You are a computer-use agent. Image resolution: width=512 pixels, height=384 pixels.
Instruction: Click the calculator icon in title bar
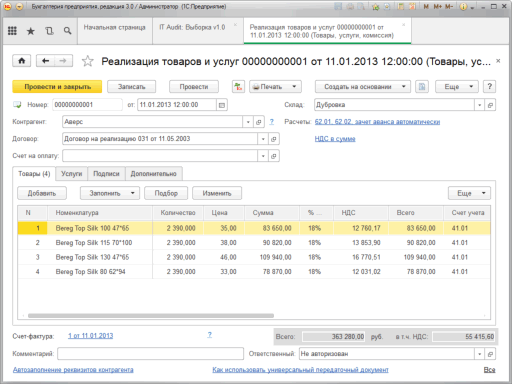coord(401,6)
